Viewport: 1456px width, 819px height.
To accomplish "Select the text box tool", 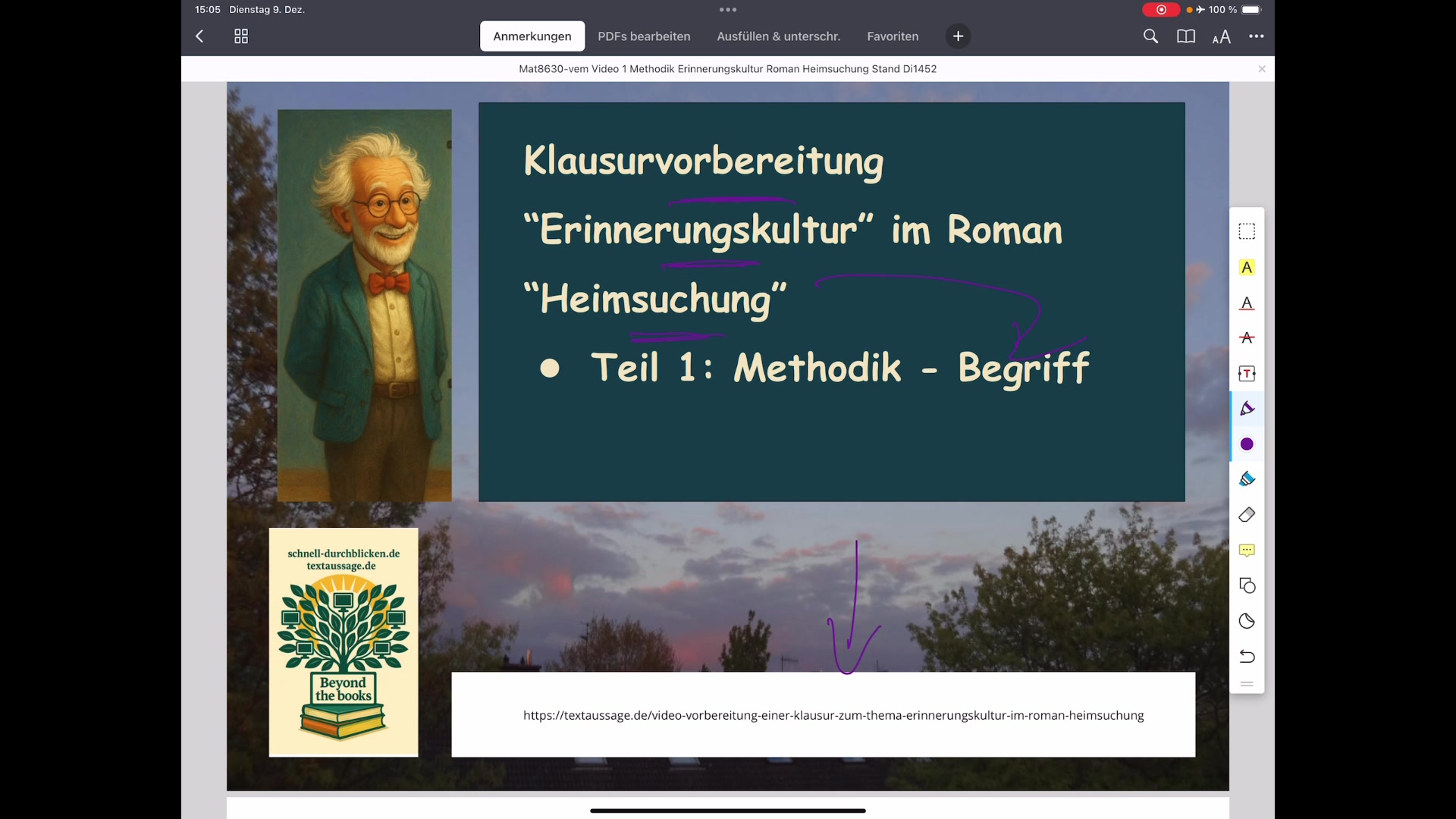I will point(1247,373).
